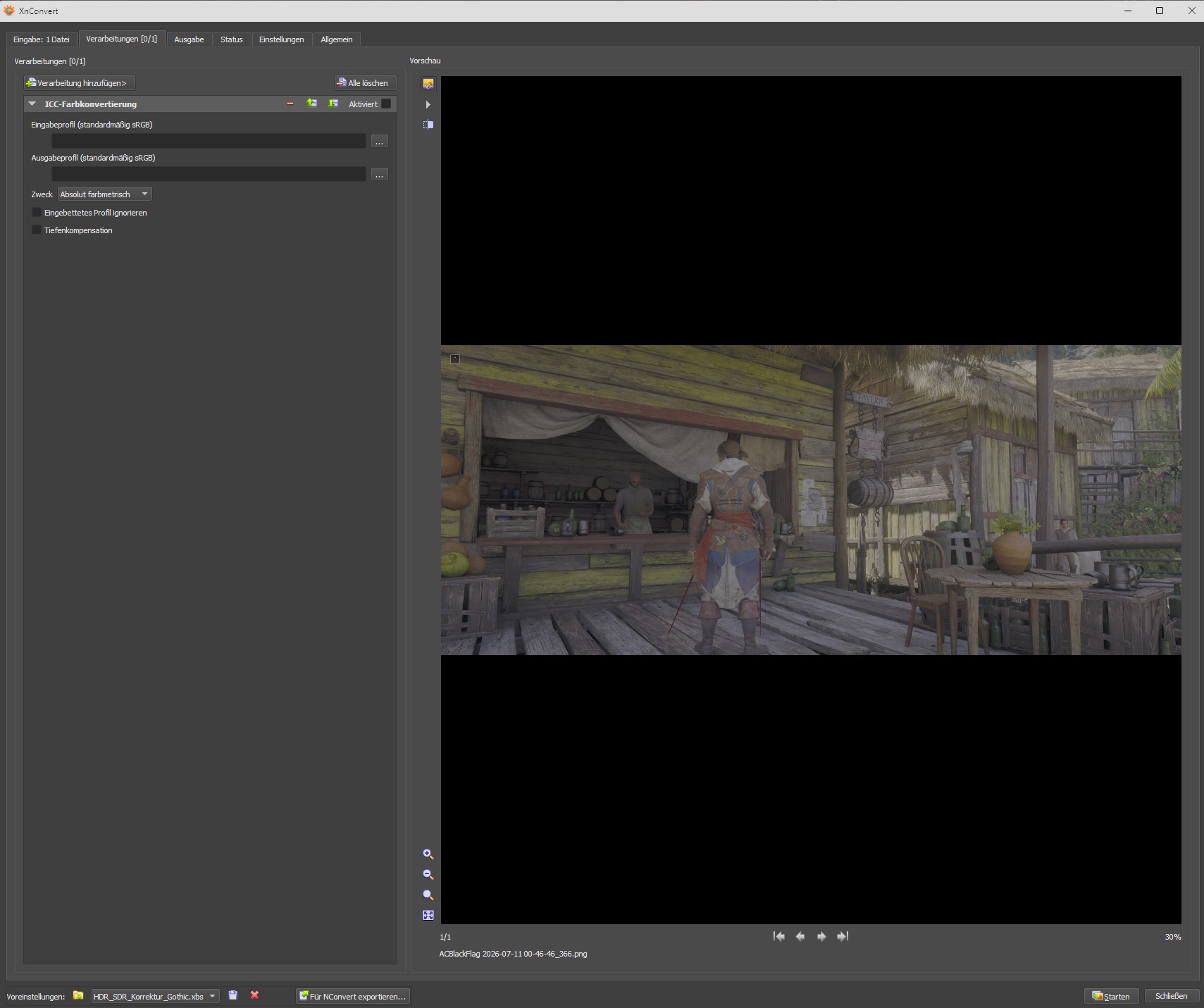The width and height of the screenshot is (1204, 1008).
Task: Click into the Ausgabeprofil path field
Action: coord(209,174)
